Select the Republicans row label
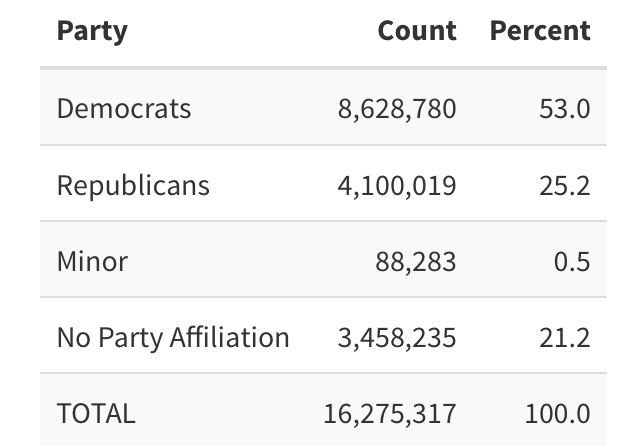 coord(133,185)
